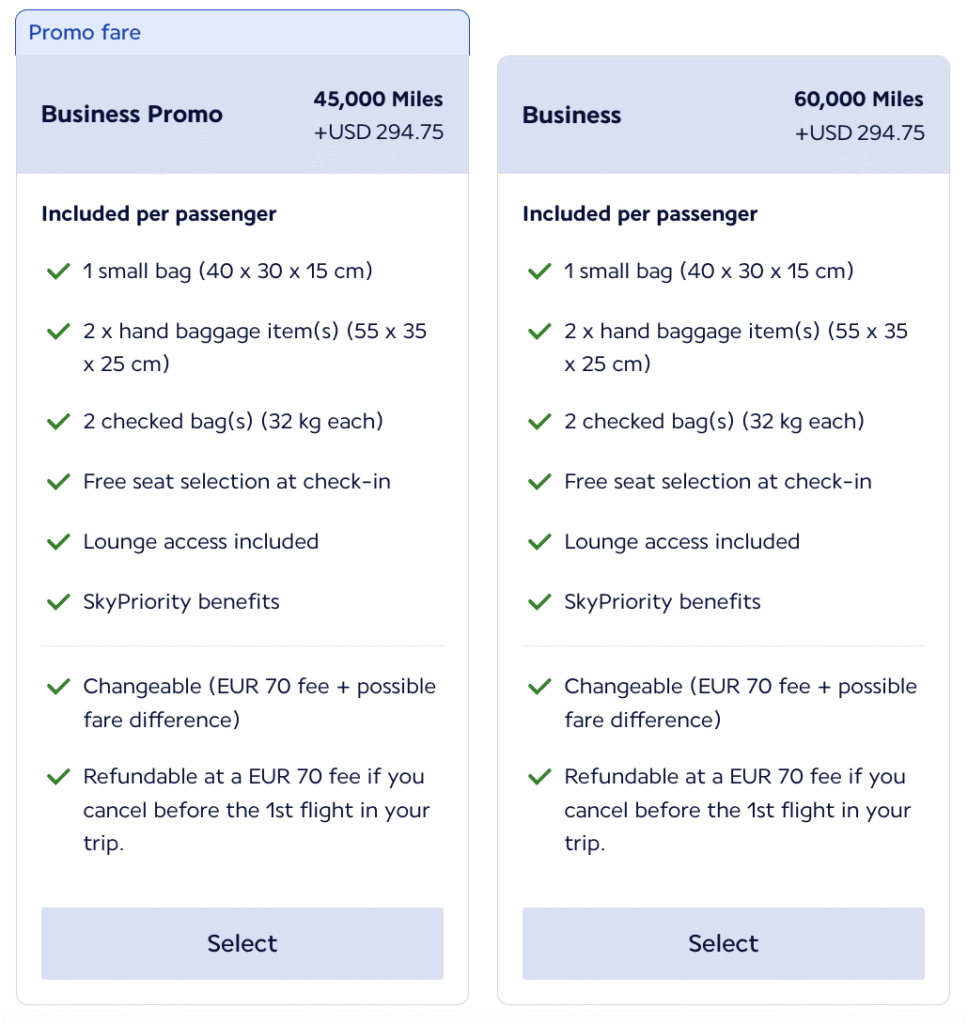Image resolution: width=968 pixels, height=1024 pixels.
Task: Click the Promo fare tab label
Action: [x=85, y=32]
